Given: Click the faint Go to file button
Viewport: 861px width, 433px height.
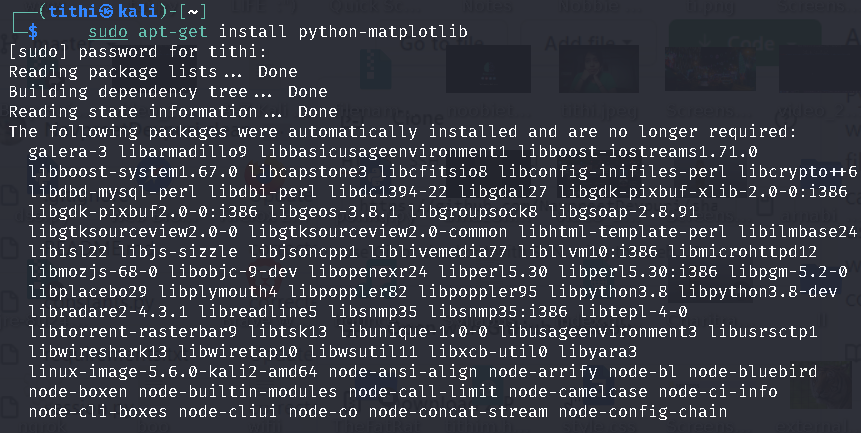Looking at the screenshot, I should click(x=442, y=44).
